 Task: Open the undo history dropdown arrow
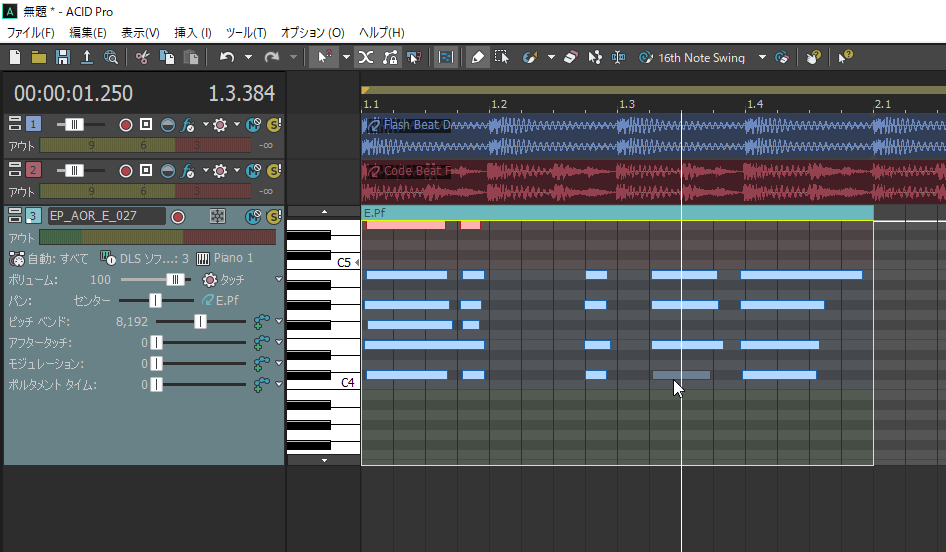coord(248,57)
